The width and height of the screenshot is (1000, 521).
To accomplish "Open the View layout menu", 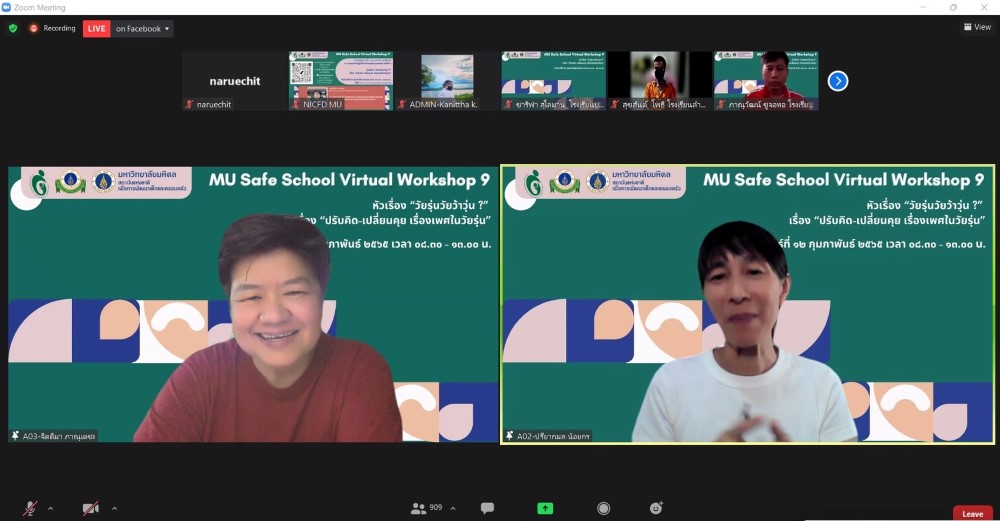I will [977, 27].
